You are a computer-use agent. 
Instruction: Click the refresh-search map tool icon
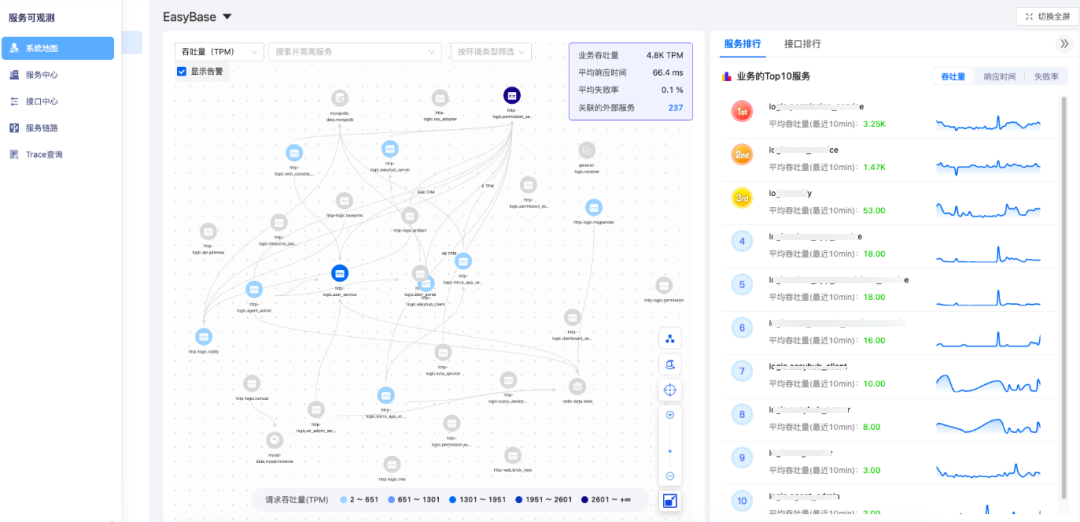pyautogui.click(x=670, y=364)
